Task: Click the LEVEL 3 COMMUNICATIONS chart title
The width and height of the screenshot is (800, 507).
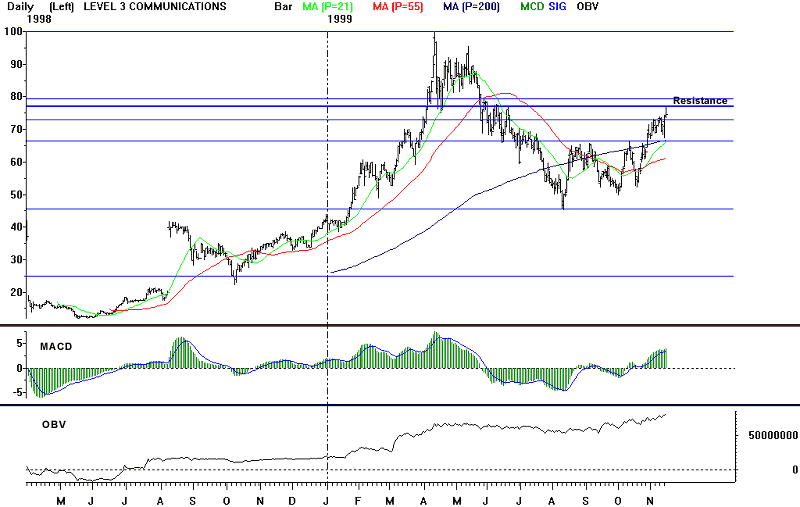Action: click(155, 7)
